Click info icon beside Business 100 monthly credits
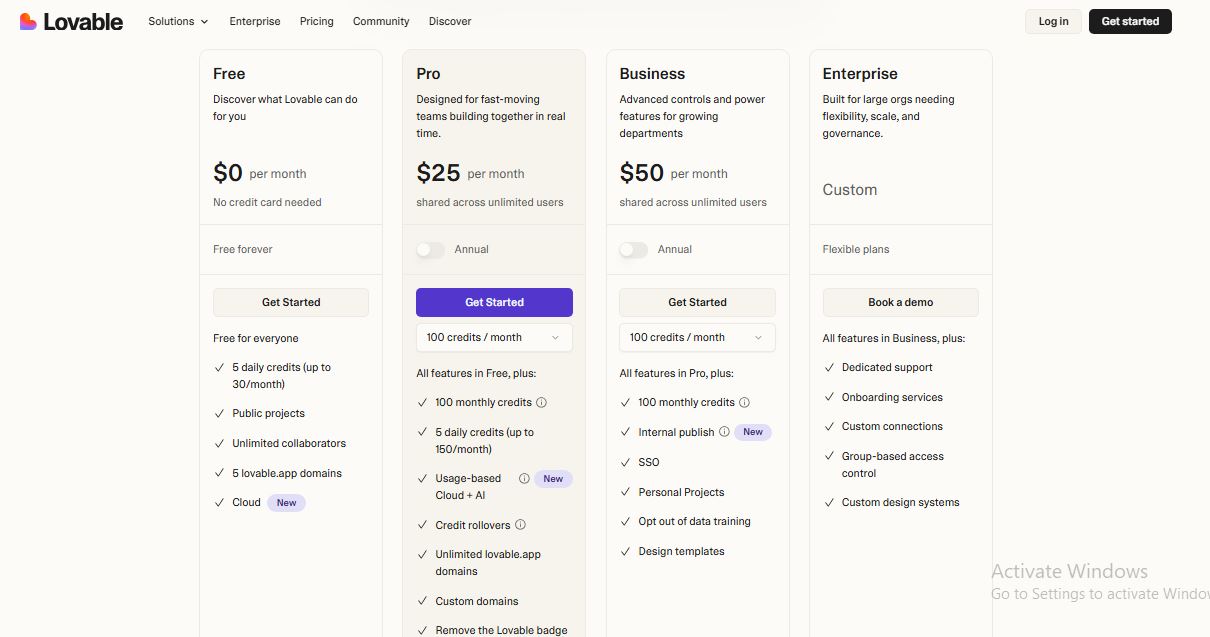The height and width of the screenshot is (637, 1210). coord(745,403)
